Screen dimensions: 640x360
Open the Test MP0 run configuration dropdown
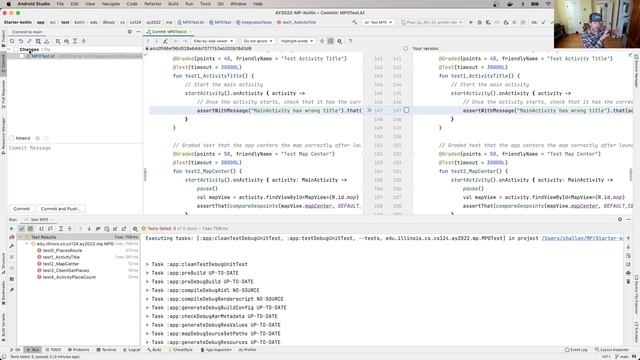pyautogui.click(x=378, y=22)
